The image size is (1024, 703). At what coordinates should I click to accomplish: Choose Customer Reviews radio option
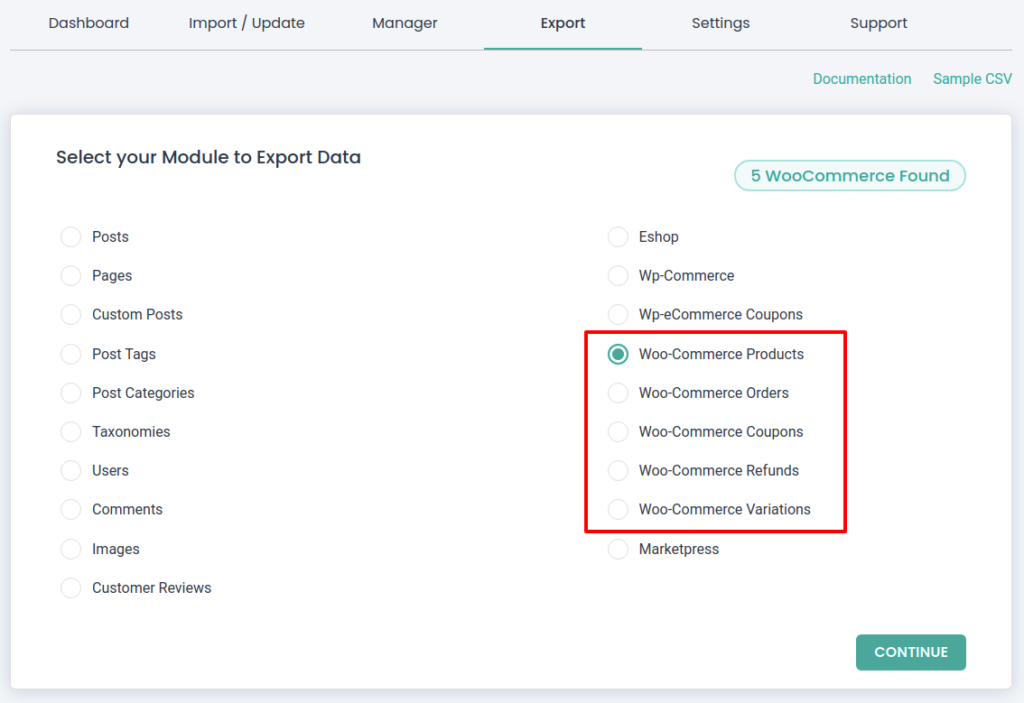(x=71, y=588)
